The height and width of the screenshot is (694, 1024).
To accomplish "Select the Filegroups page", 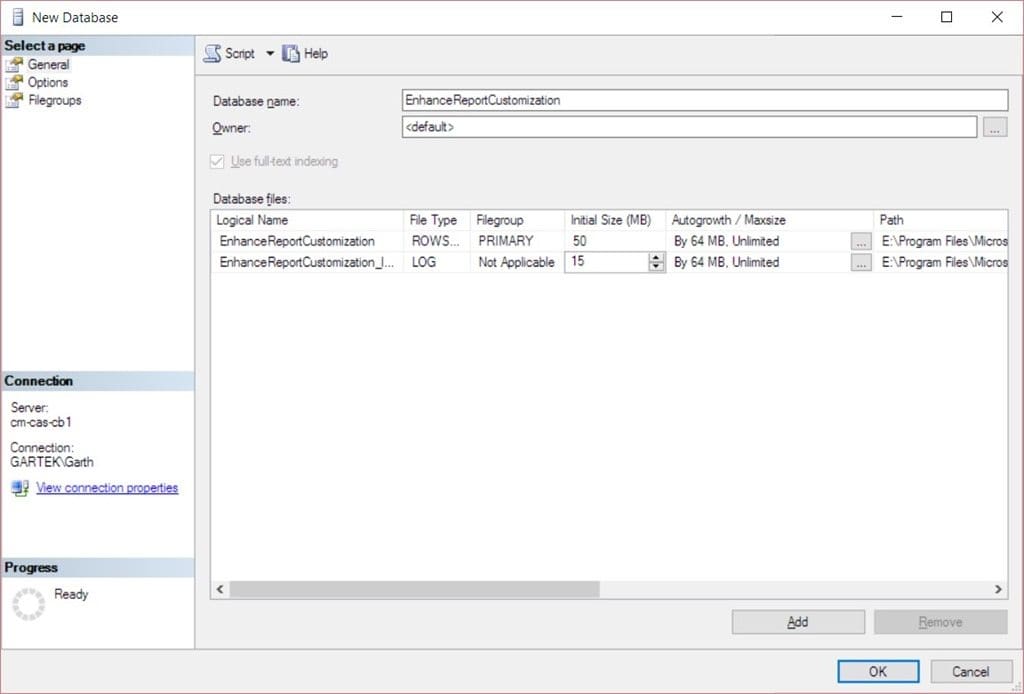I will 55,100.
